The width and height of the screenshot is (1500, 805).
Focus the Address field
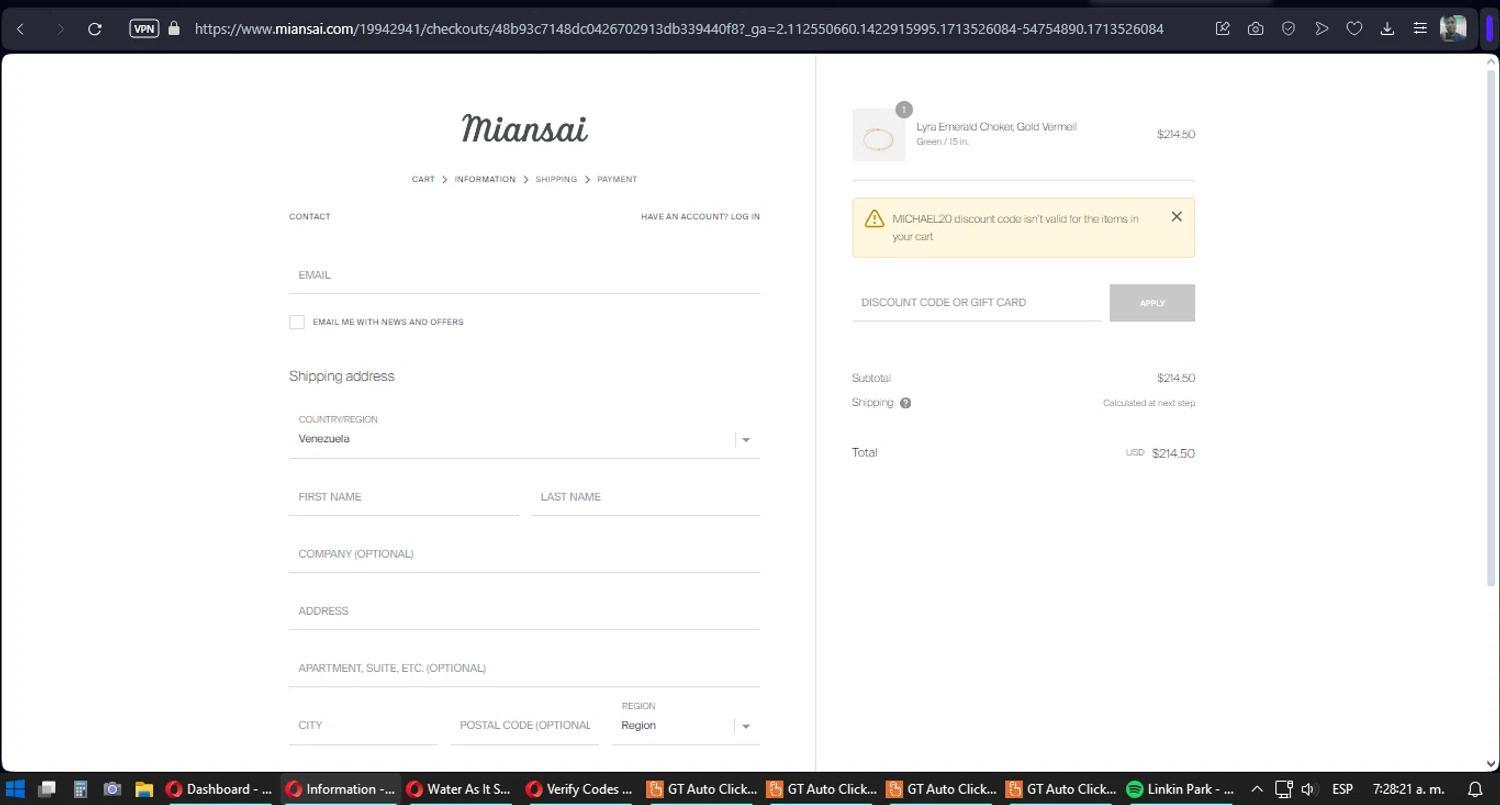click(x=524, y=611)
